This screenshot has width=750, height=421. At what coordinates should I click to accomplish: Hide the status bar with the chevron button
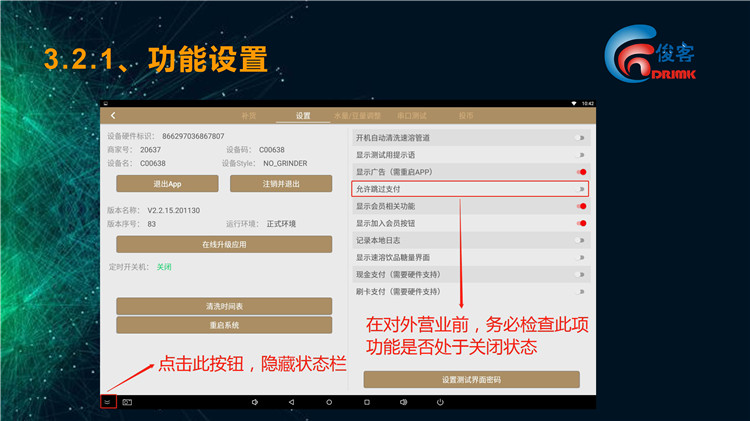(x=108, y=402)
